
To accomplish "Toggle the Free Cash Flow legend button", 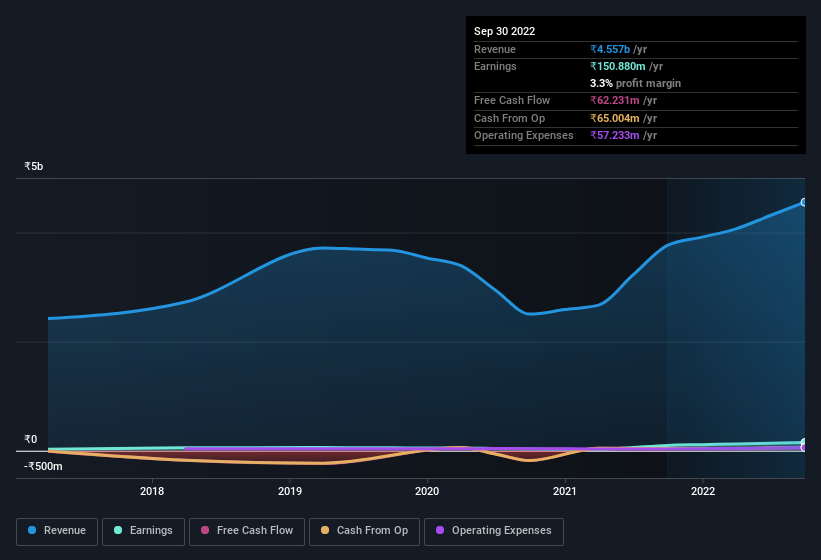I will click(247, 531).
